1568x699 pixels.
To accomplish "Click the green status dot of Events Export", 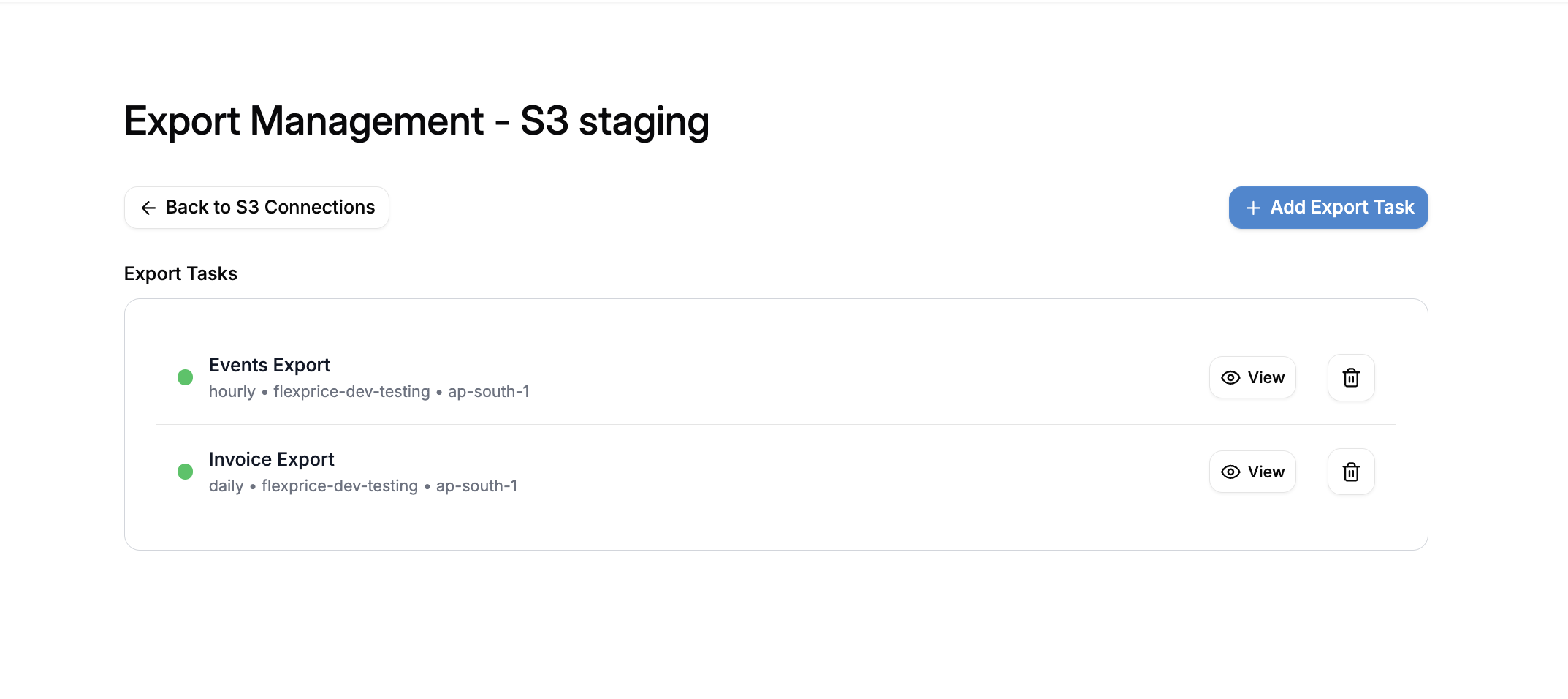I will 186,377.
